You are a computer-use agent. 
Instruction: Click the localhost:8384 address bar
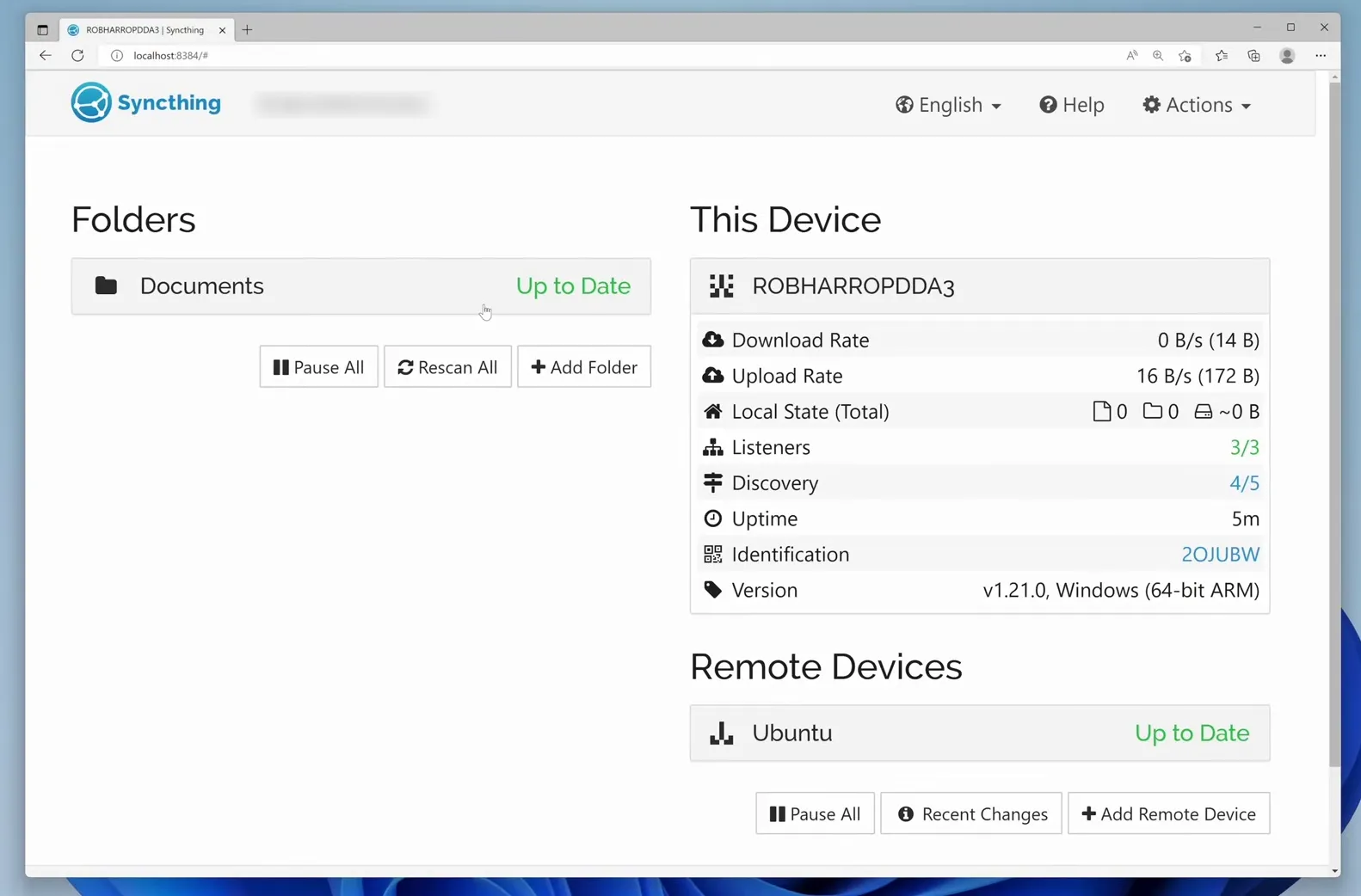[602, 55]
